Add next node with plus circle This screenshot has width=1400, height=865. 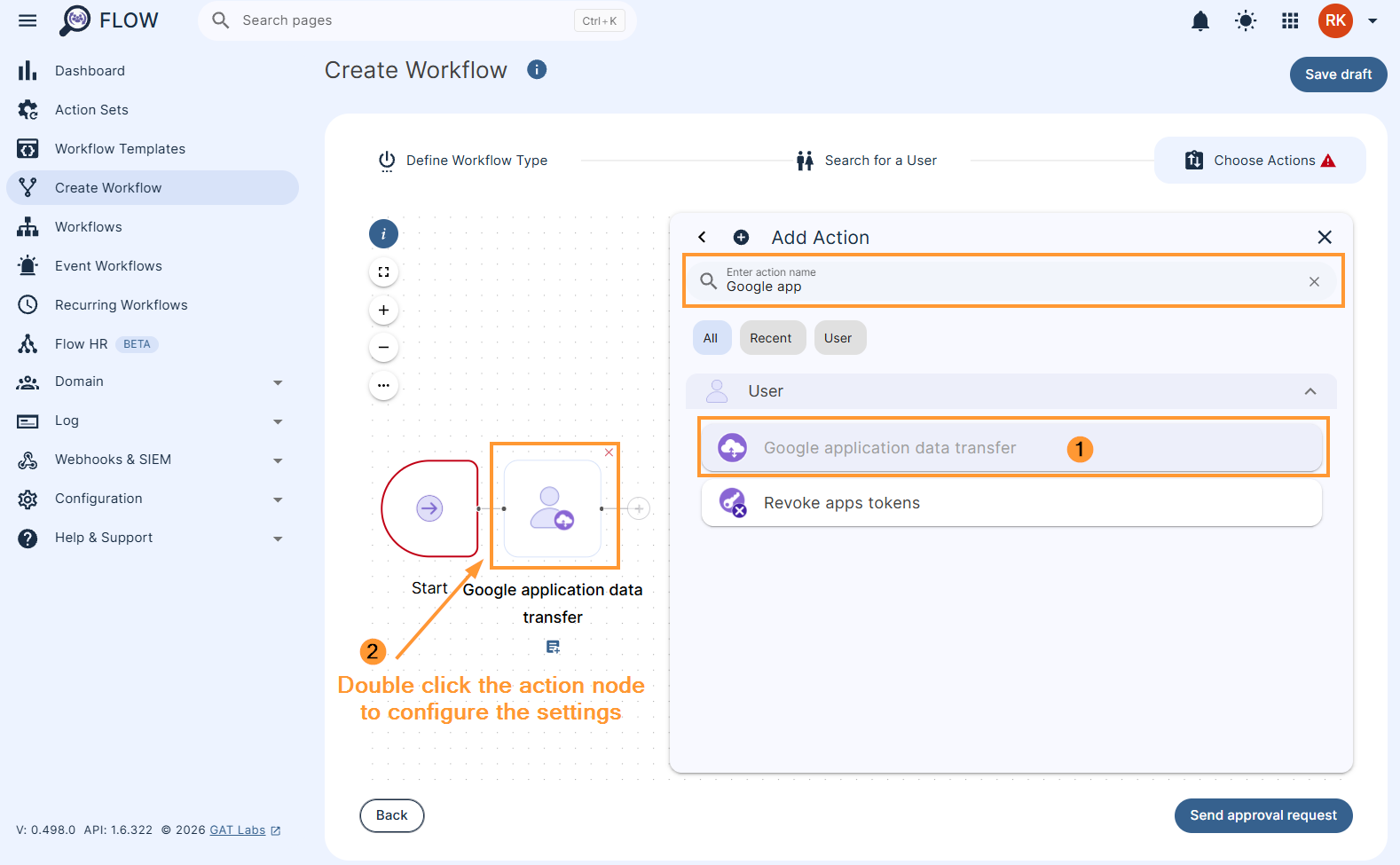[x=639, y=508]
